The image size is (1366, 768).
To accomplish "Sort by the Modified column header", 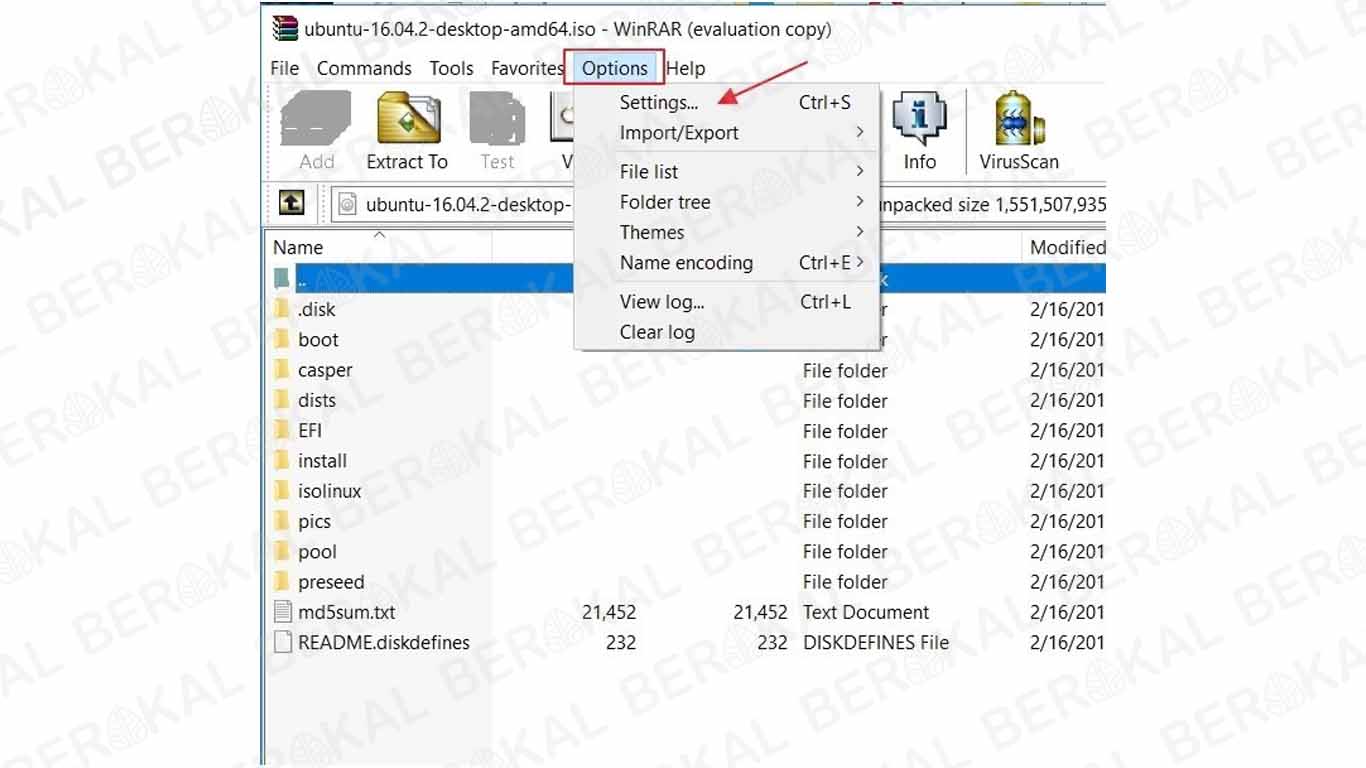I will pos(1064,247).
